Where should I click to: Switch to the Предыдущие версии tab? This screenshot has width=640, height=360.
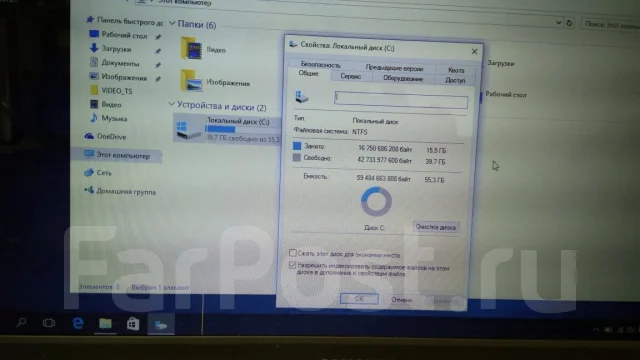click(x=394, y=68)
